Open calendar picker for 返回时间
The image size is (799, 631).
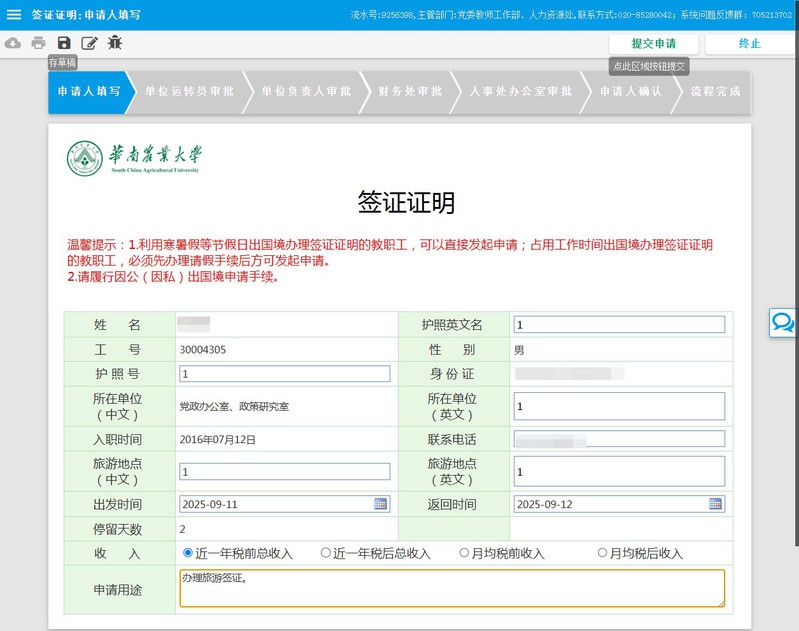click(x=715, y=504)
